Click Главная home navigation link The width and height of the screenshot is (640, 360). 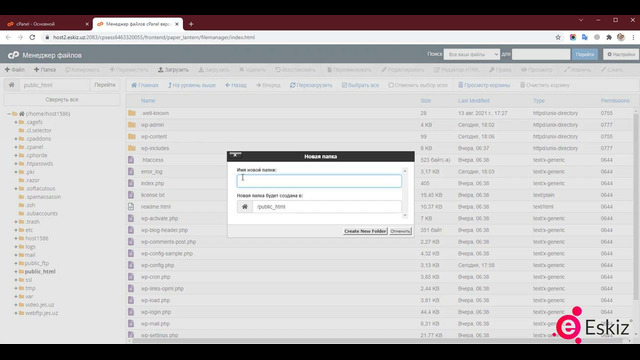coord(144,85)
